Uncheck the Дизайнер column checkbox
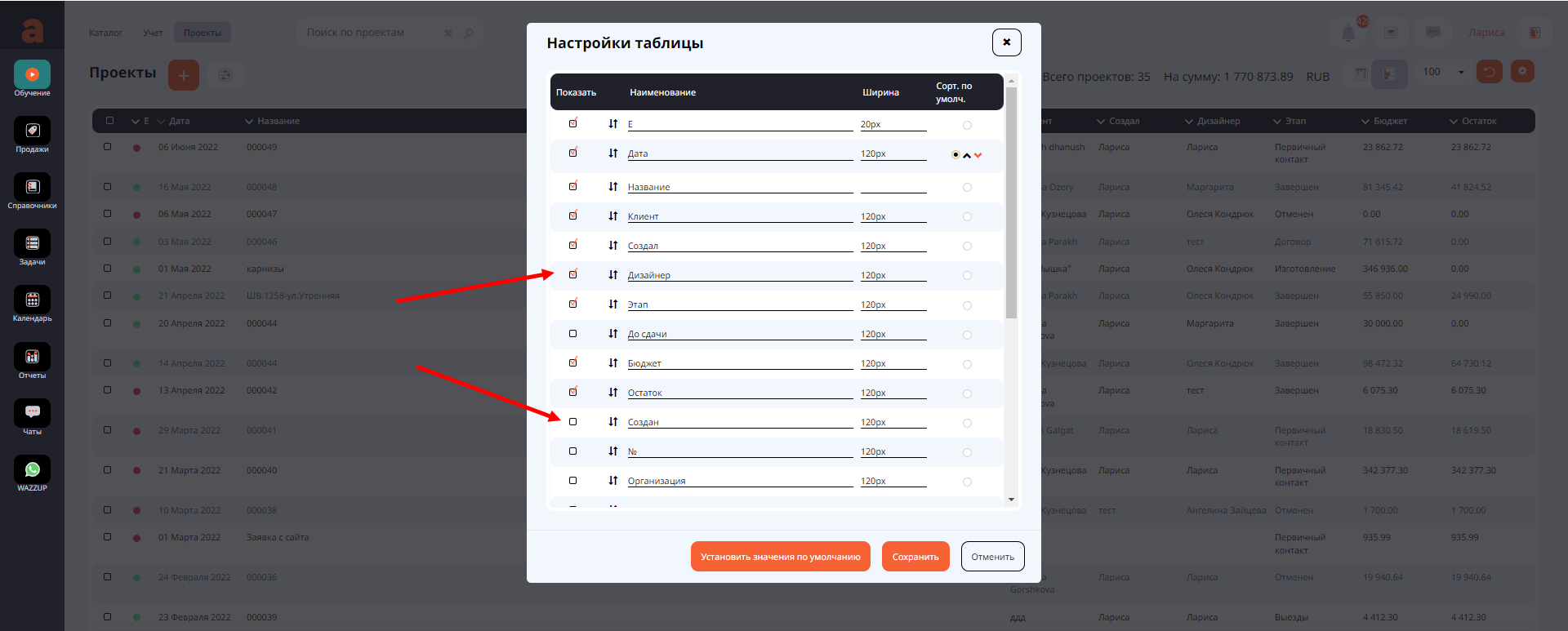 point(572,275)
